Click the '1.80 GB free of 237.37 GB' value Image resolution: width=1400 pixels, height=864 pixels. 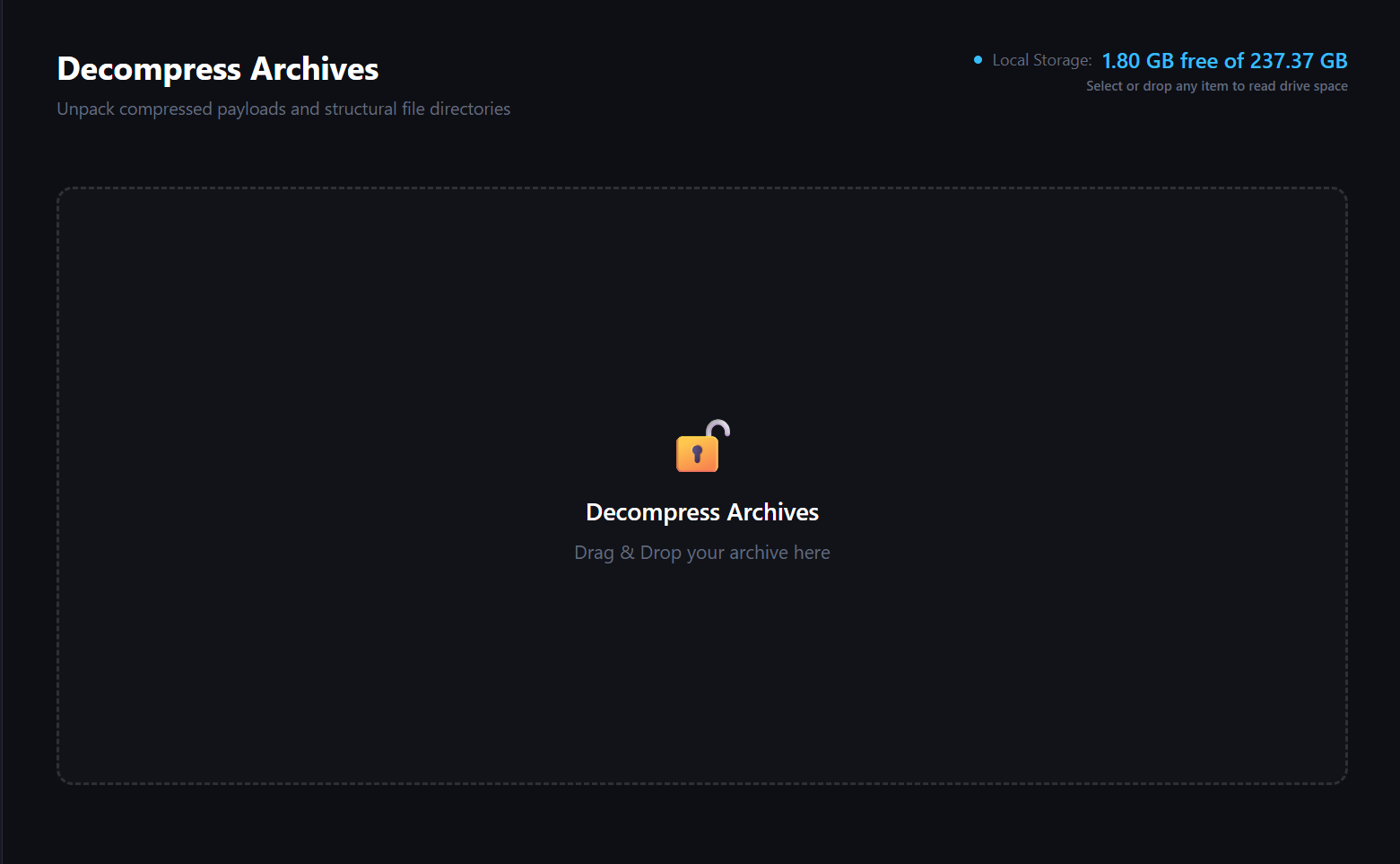point(1224,61)
